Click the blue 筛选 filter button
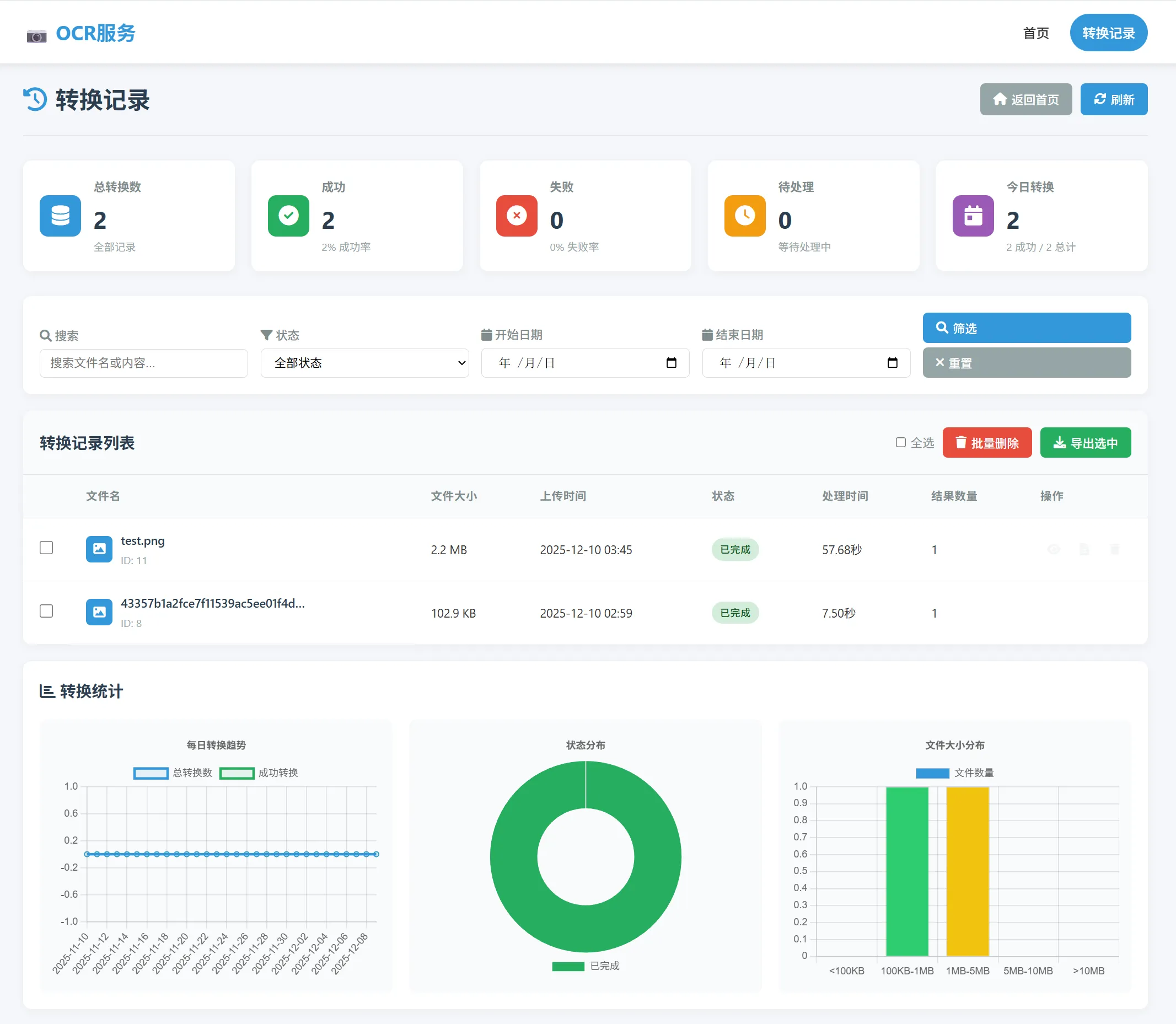 point(1026,328)
